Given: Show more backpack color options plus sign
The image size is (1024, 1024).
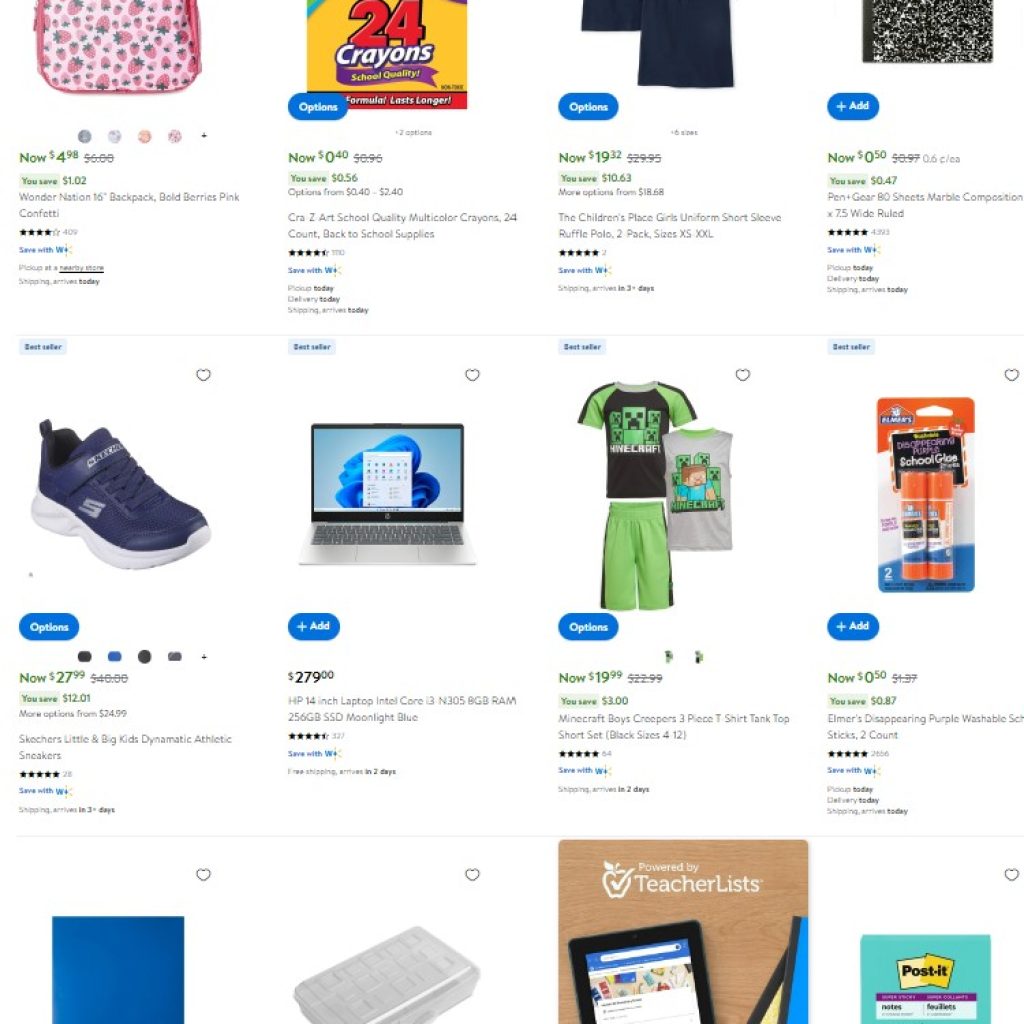Looking at the screenshot, I should [204, 136].
